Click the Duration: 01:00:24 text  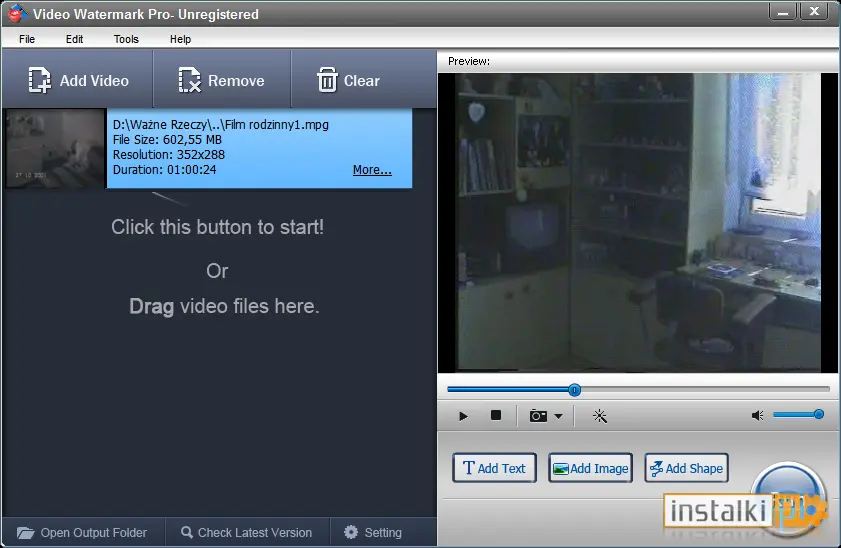pos(164,170)
